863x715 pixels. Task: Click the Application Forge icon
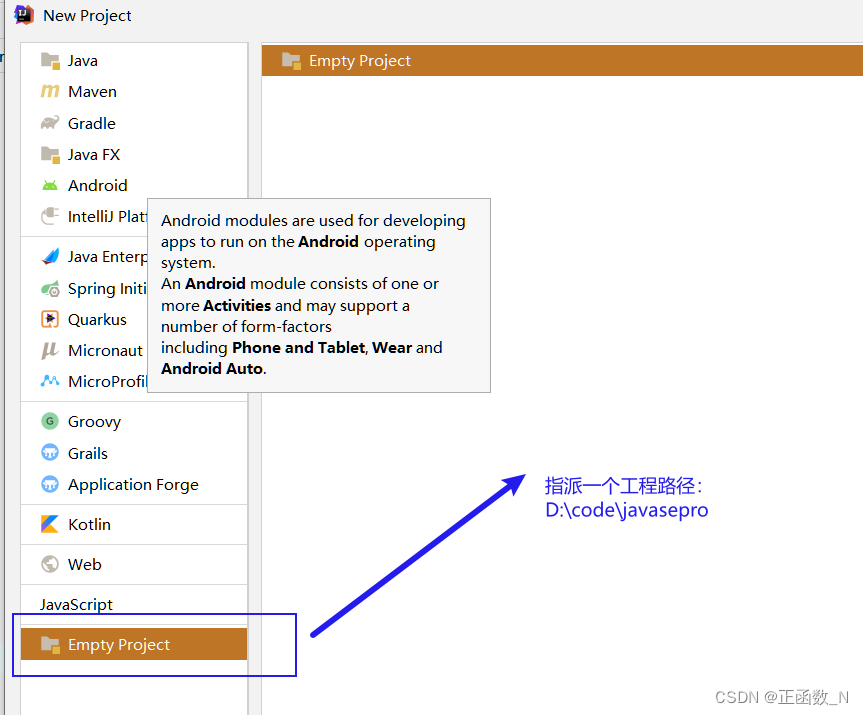(50, 484)
